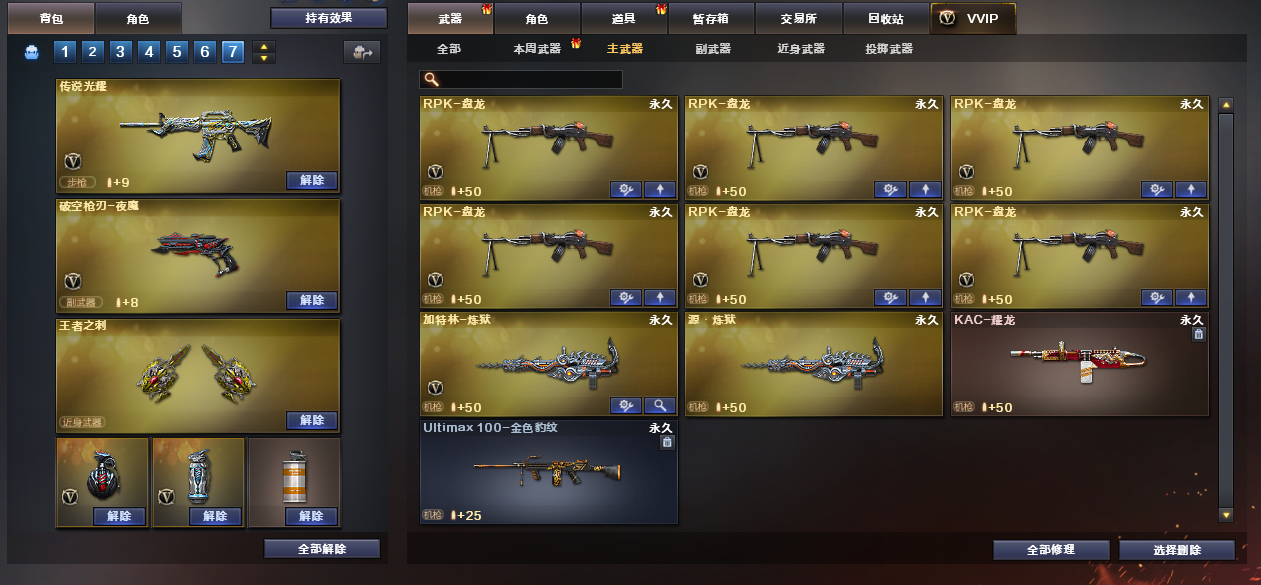Activate backpack slot 7
This screenshot has height=585, width=1261.
233,52
